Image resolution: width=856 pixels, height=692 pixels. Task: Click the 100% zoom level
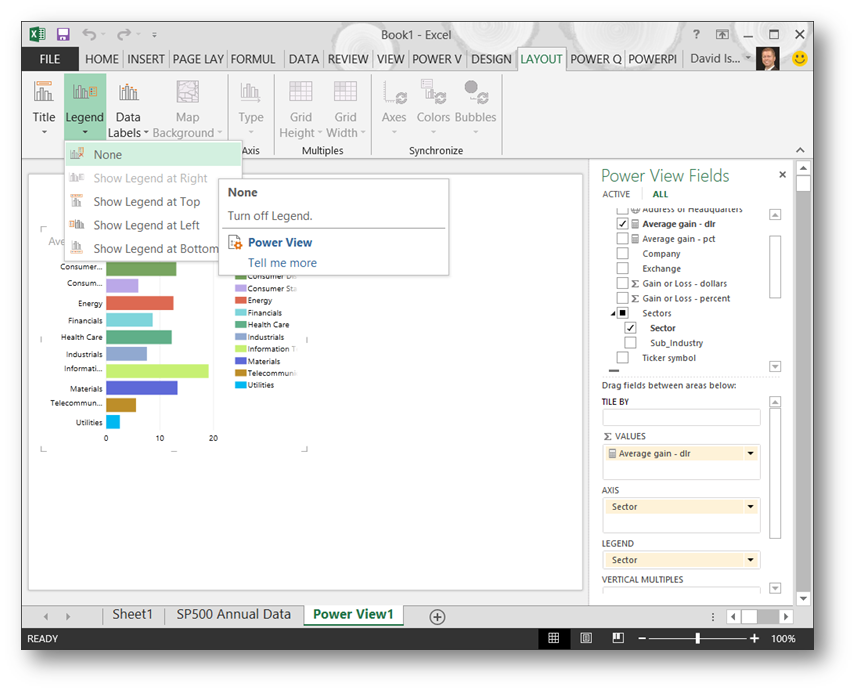(783, 639)
